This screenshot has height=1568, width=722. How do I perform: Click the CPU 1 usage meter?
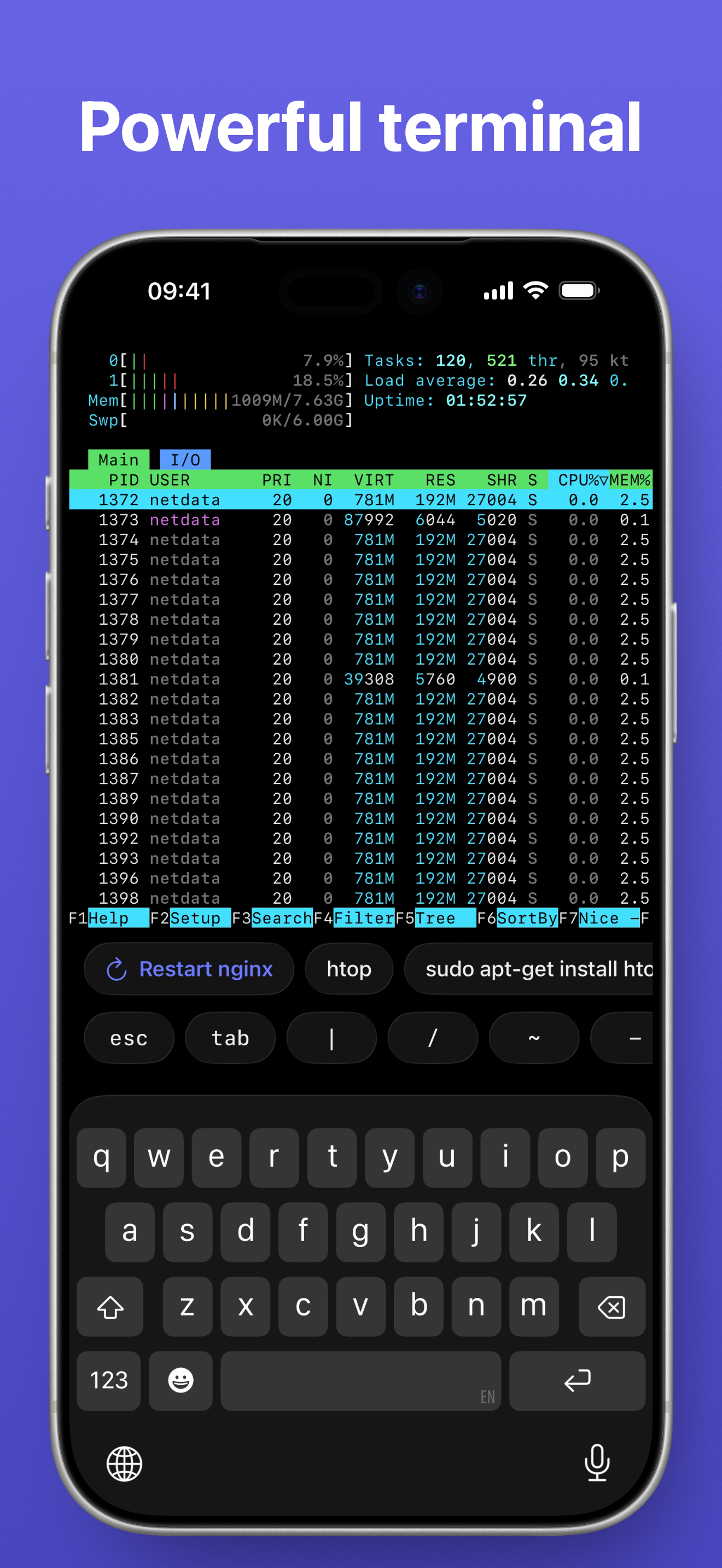[x=231, y=381]
